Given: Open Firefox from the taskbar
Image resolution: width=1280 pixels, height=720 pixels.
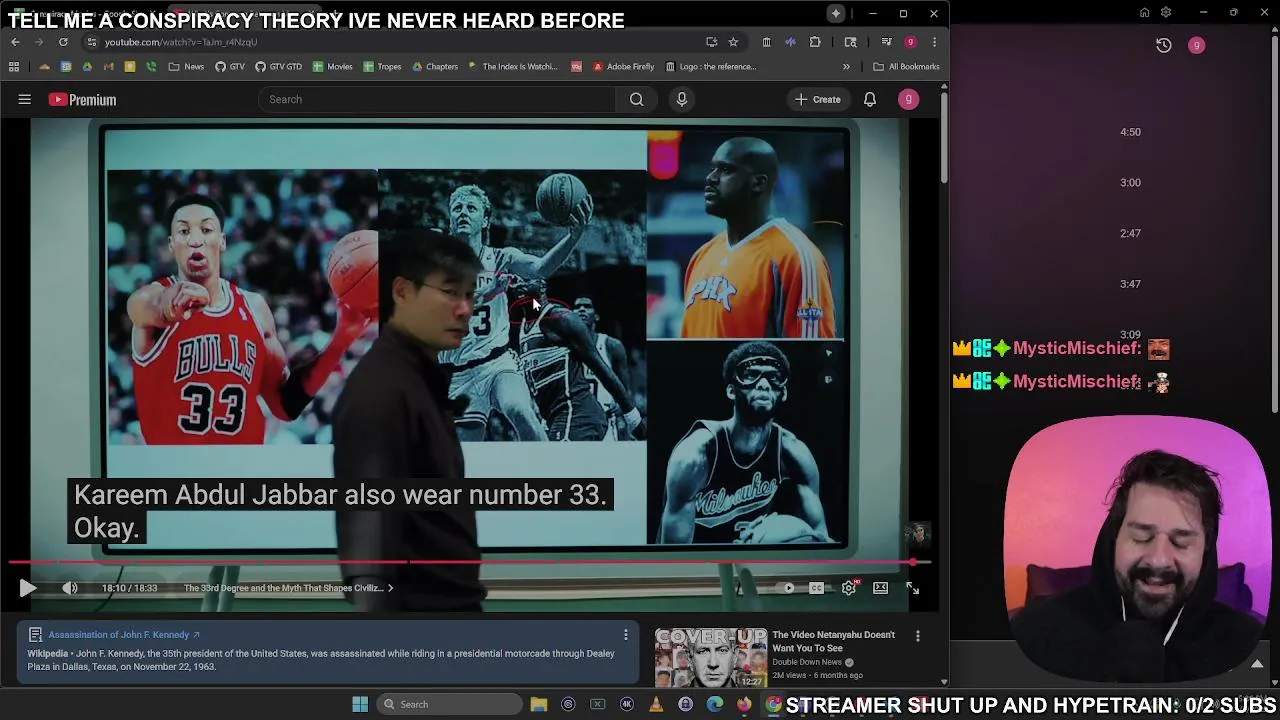Looking at the screenshot, I should [x=744, y=704].
